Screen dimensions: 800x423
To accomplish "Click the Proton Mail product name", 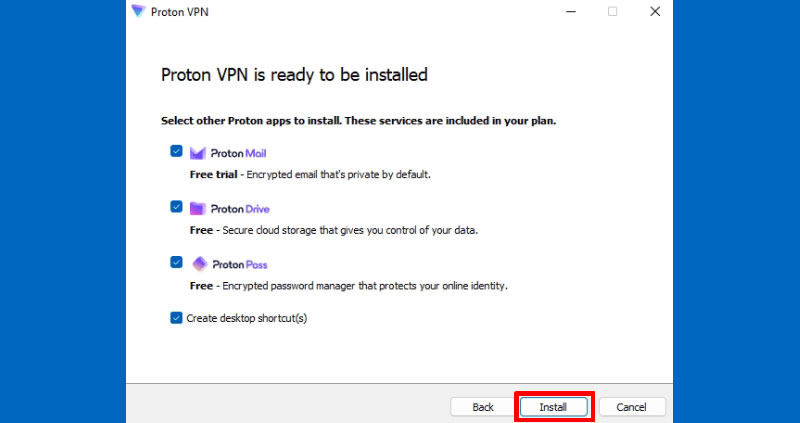I will 238,153.
